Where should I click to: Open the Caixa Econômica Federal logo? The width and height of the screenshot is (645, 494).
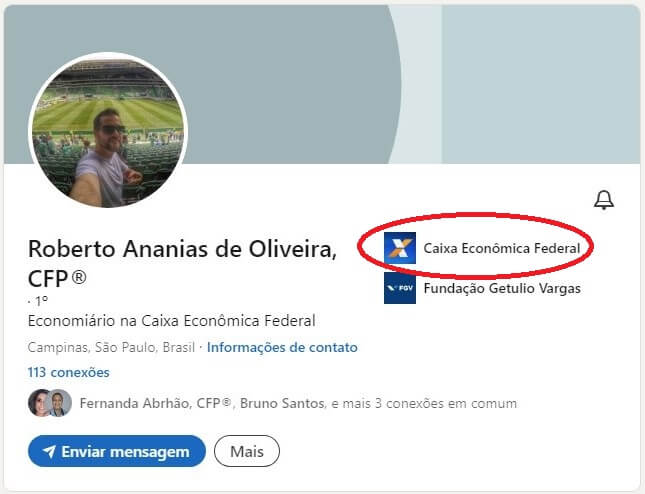coord(400,248)
